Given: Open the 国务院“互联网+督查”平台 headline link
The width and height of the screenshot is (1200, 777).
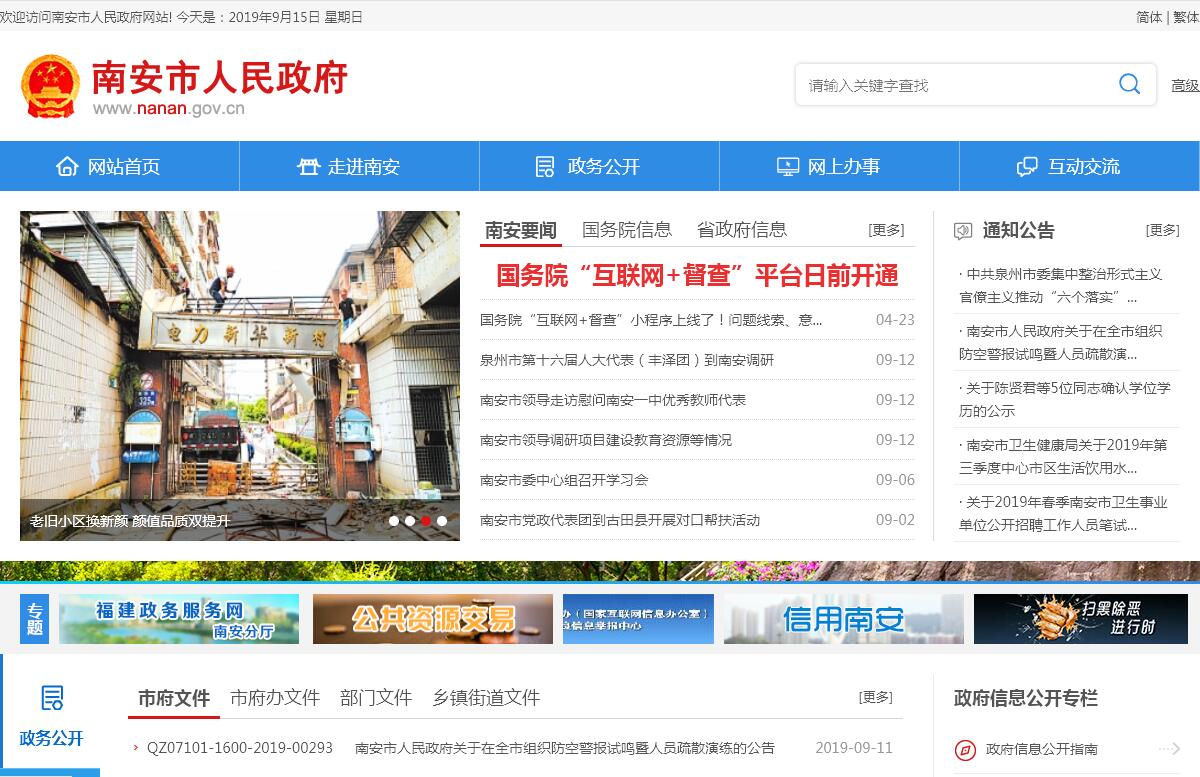Looking at the screenshot, I should [x=697, y=275].
